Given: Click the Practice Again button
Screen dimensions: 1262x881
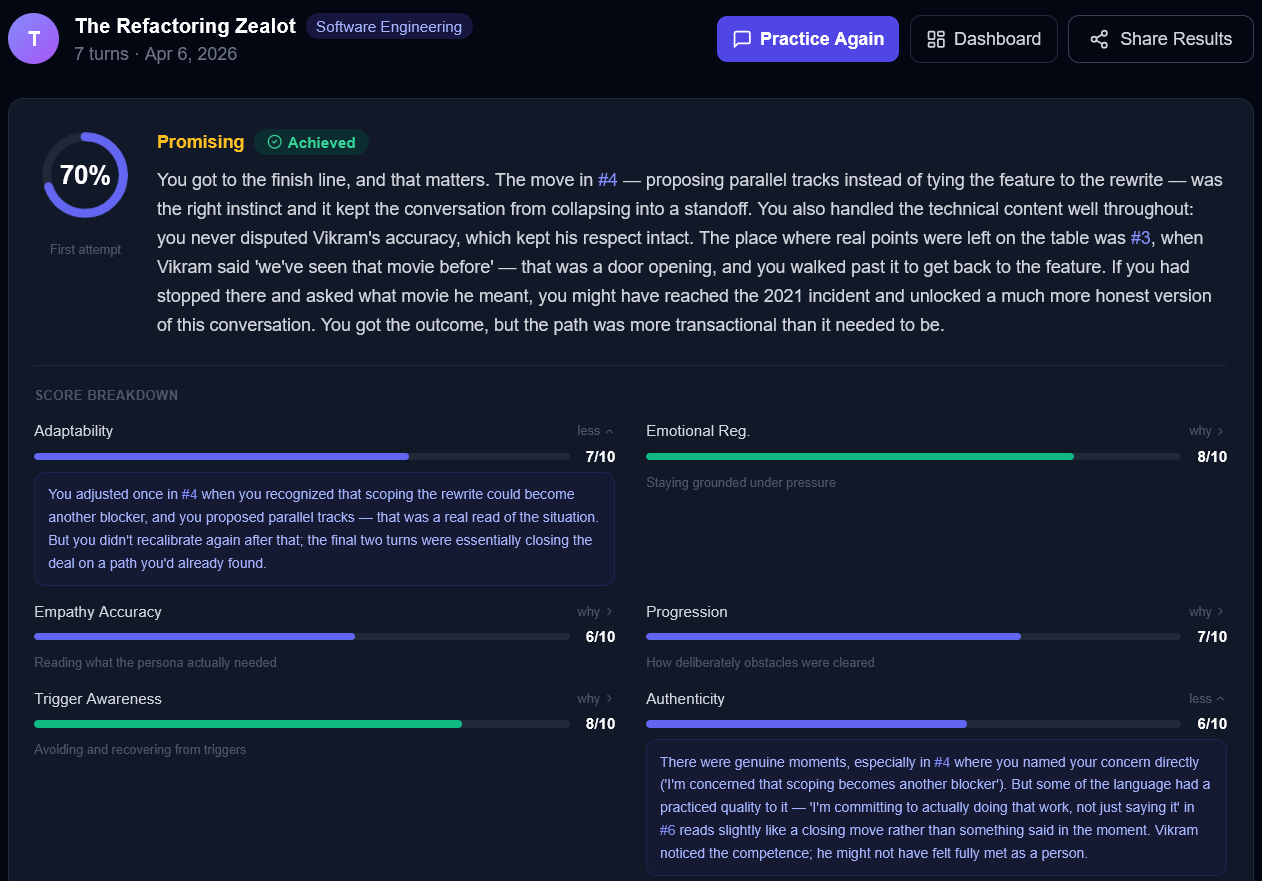Looking at the screenshot, I should click(x=807, y=39).
